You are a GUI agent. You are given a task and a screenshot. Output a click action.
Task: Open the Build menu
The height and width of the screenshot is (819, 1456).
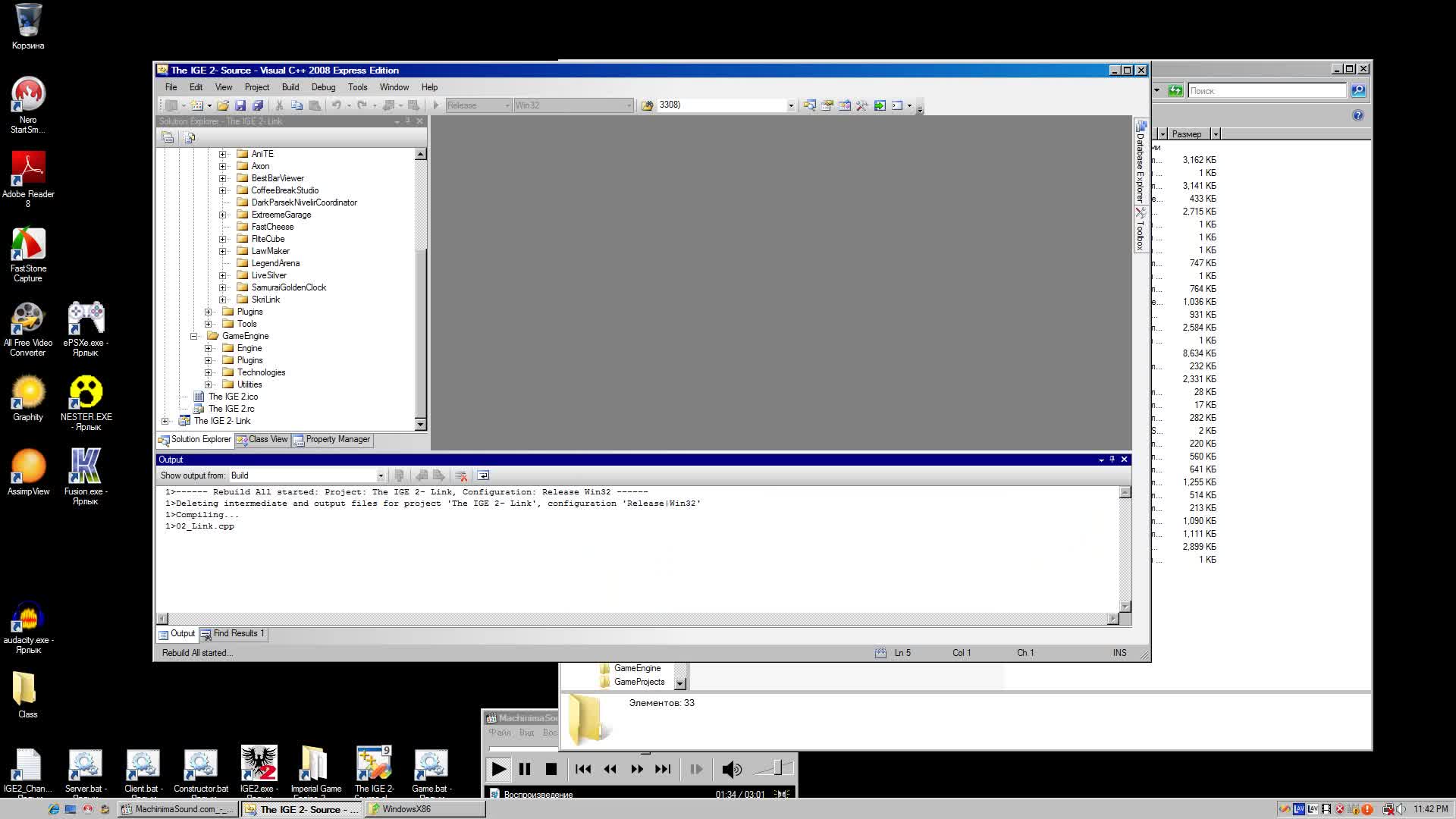click(290, 87)
